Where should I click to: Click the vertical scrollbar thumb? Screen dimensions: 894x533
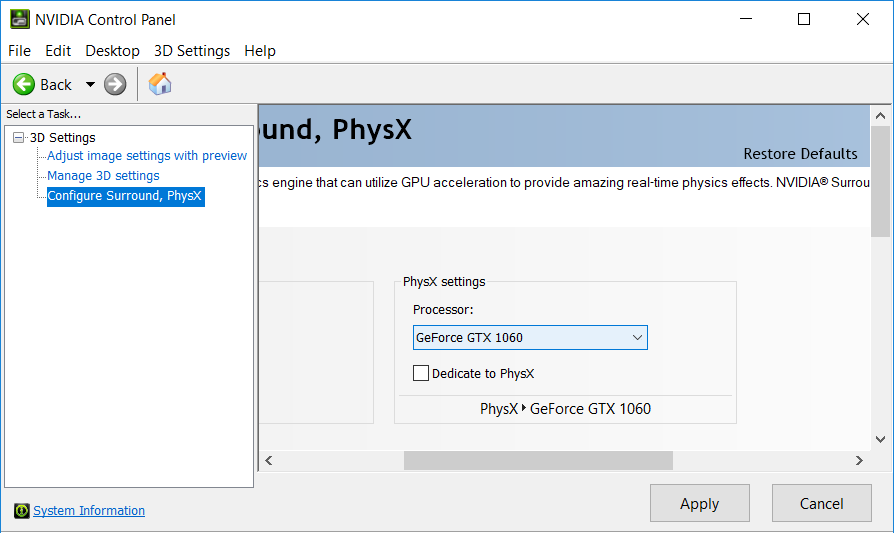880,182
